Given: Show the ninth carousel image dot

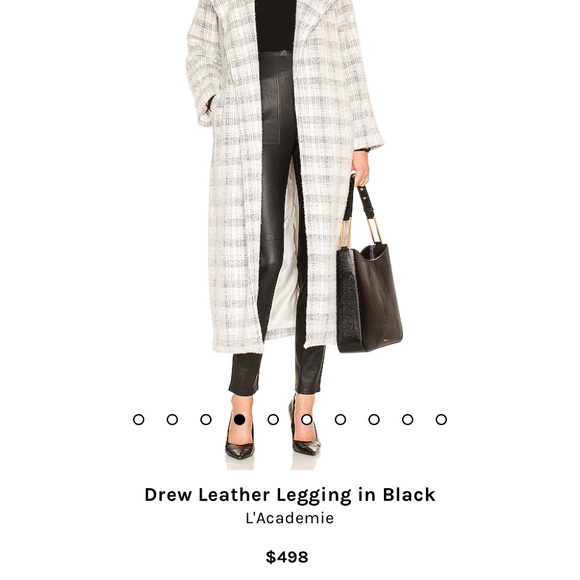Looking at the screenshot, I should (408, 419).
